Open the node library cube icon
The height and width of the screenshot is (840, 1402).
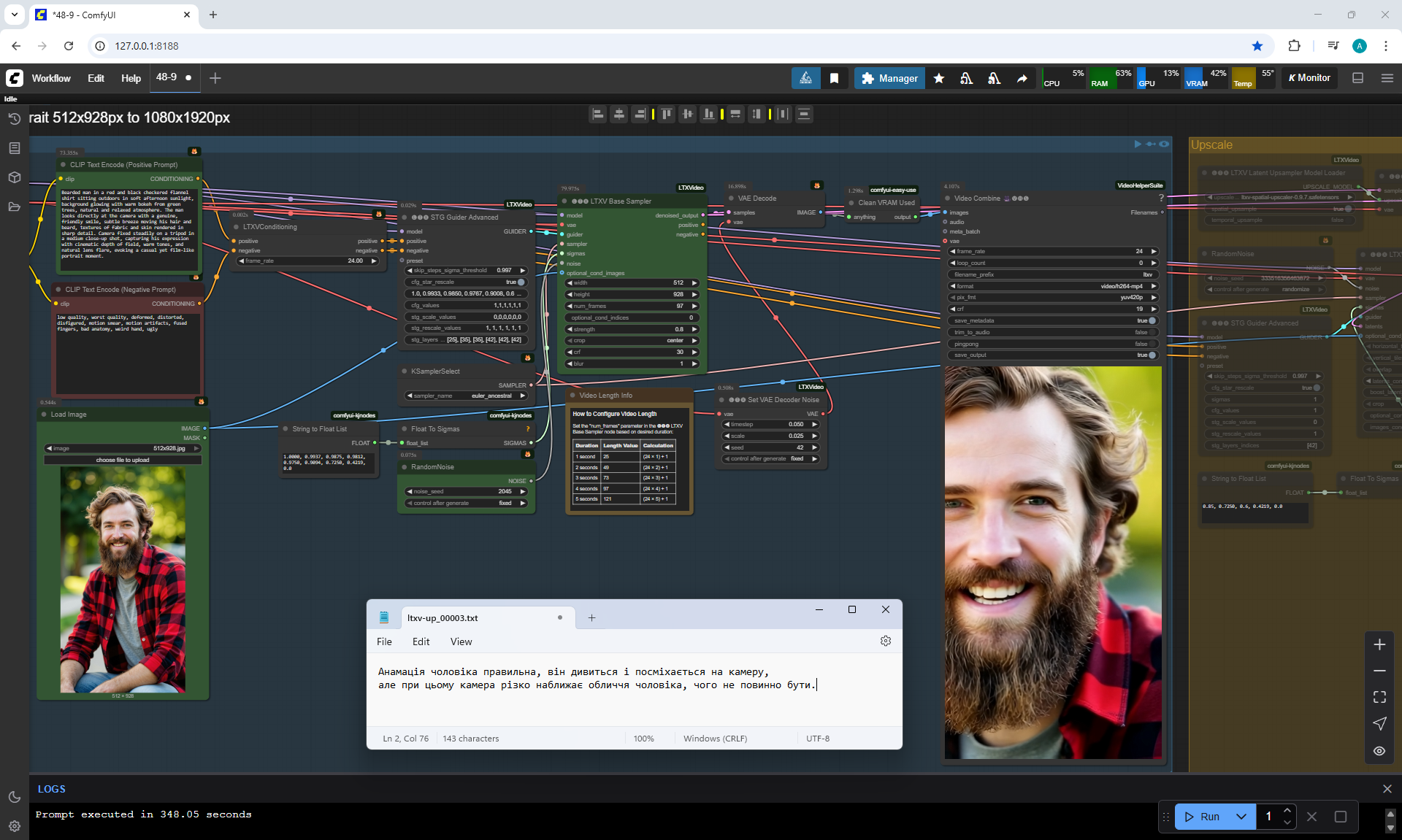click(14, 177)
